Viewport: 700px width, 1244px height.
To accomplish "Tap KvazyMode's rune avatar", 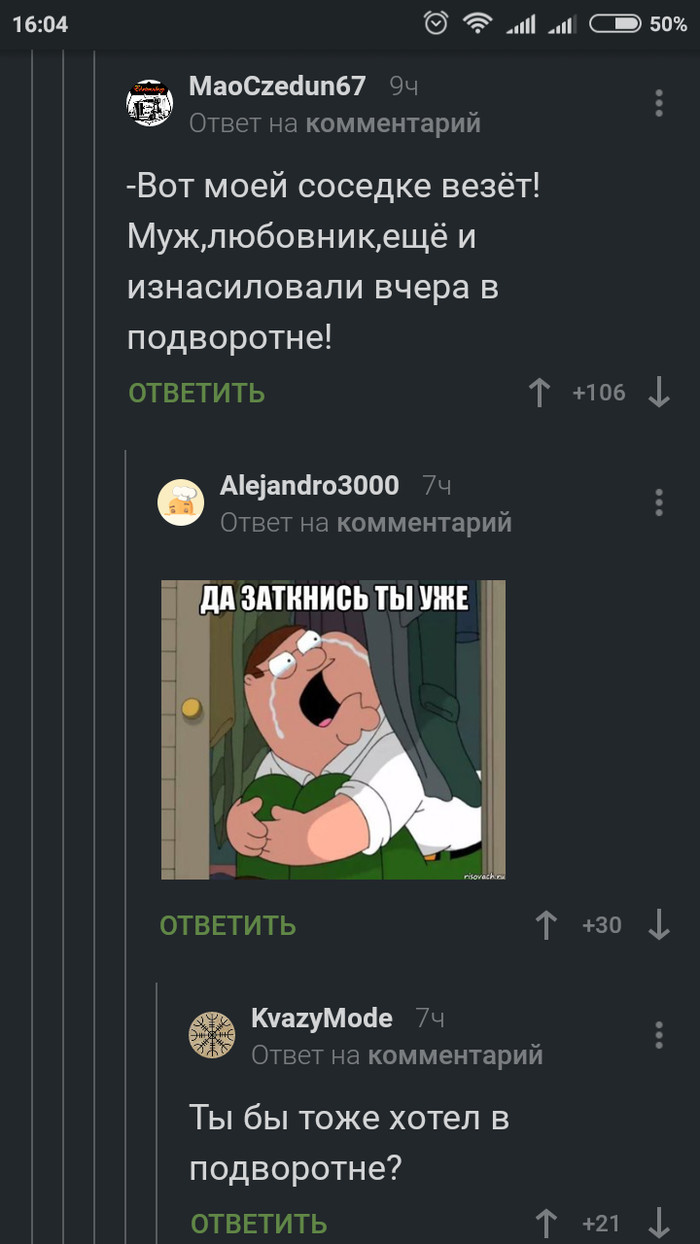I will click(212, 1035).
